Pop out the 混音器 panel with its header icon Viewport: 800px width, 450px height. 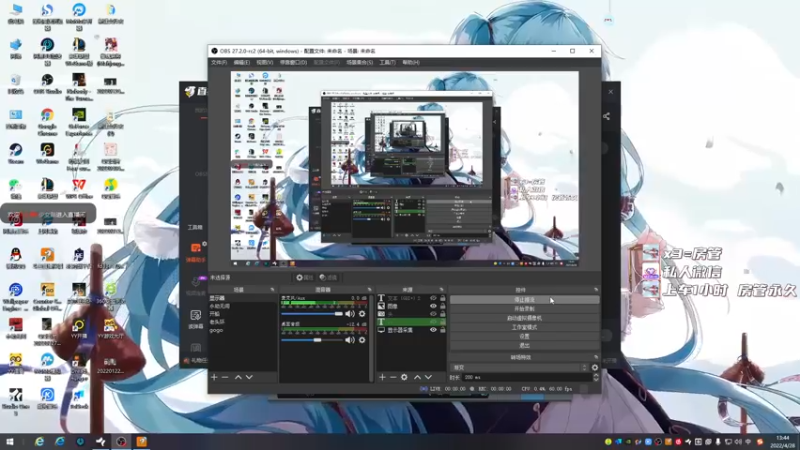[x=369, y=290]
